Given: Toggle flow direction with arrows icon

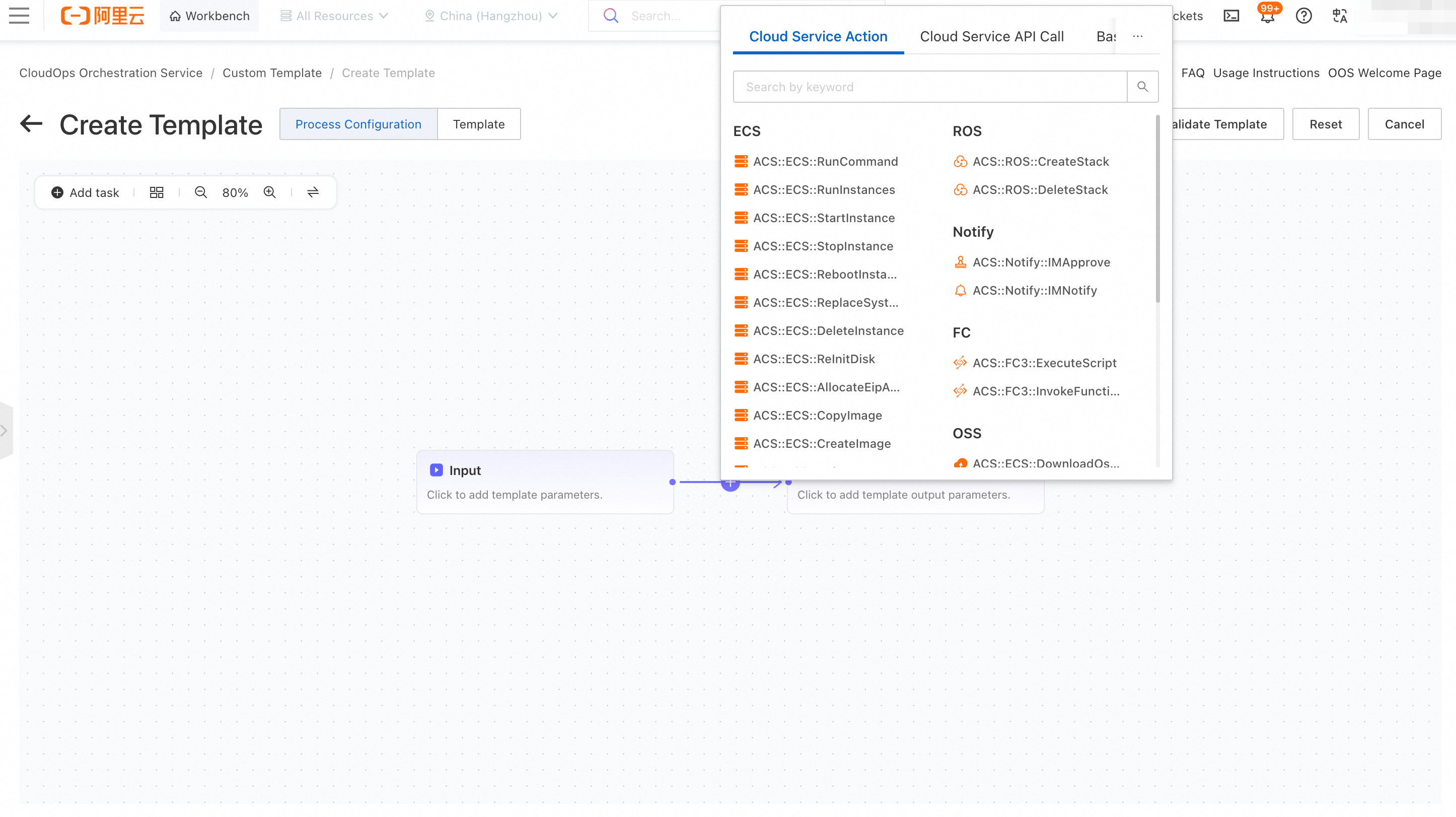Looking at the screenshot, I should coord(313,192).
